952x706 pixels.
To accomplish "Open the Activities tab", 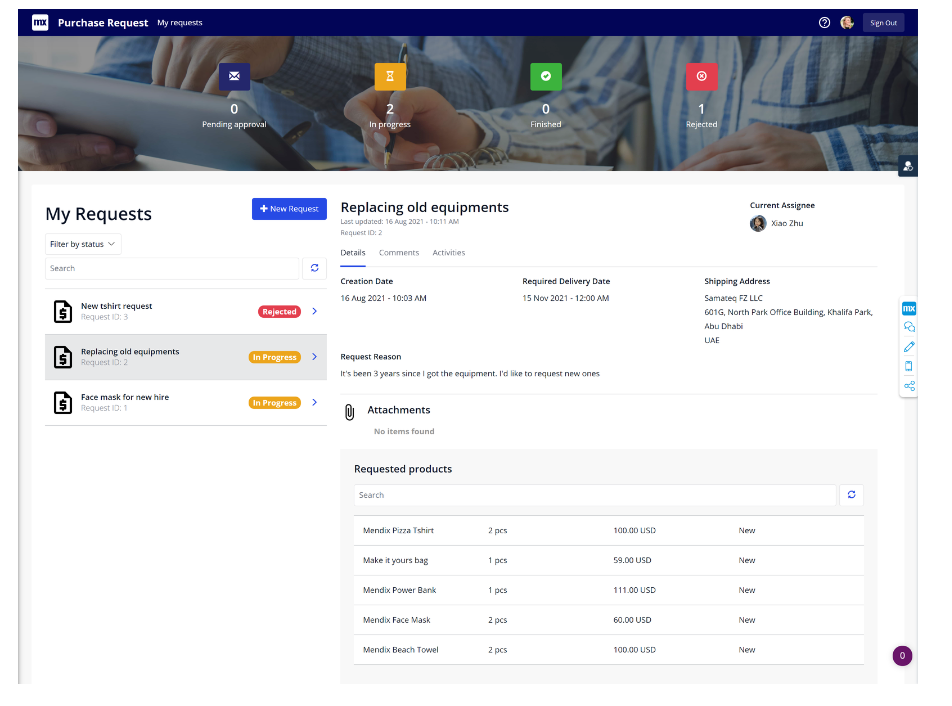I will (x=448, y=252).
